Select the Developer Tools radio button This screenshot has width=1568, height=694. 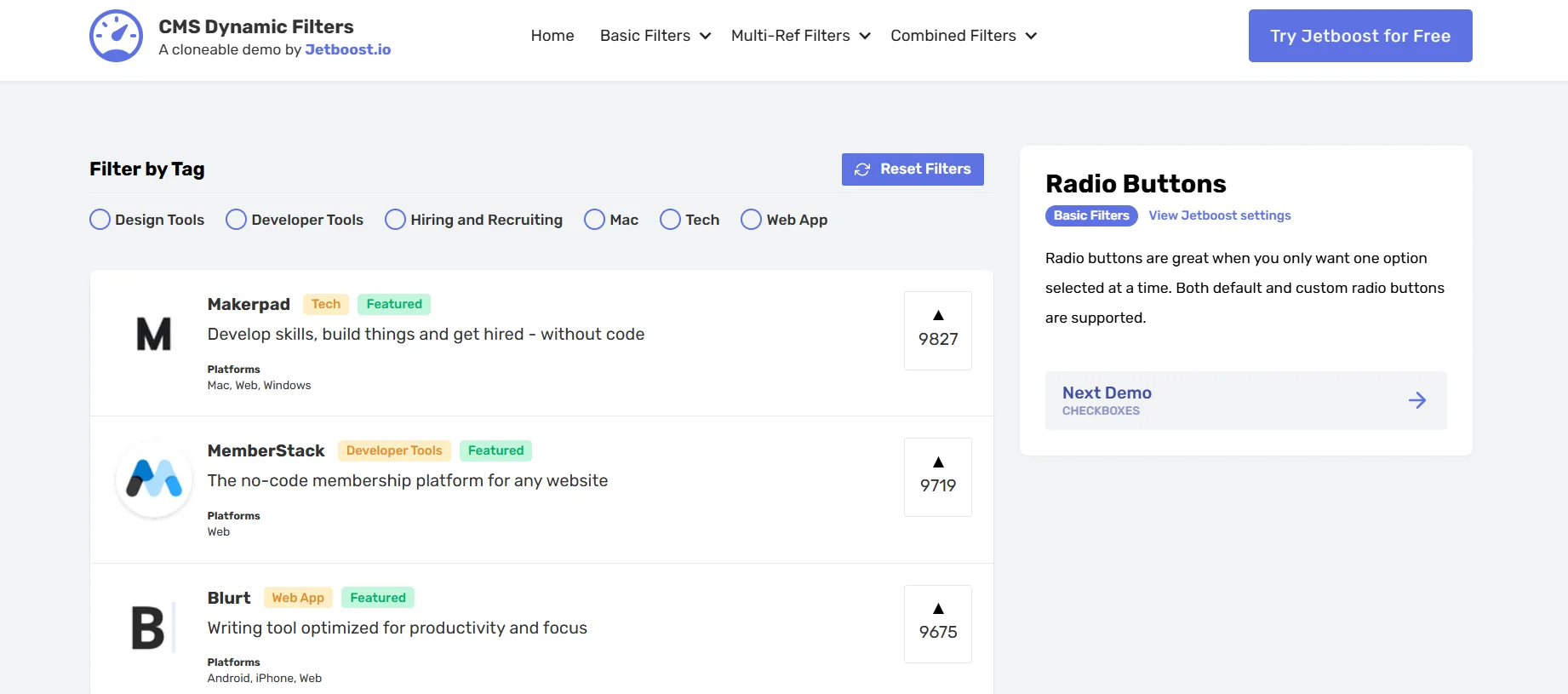pos(237,220)
